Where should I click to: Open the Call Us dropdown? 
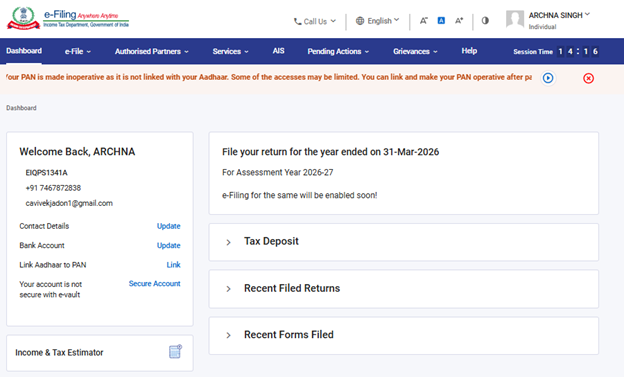(x=315, y=21)
